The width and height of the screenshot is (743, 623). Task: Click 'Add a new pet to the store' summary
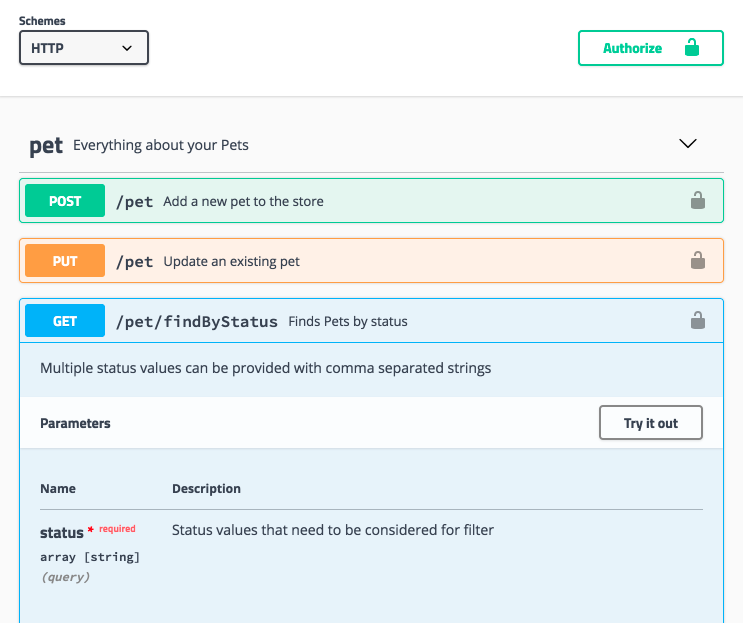[244, 201]
